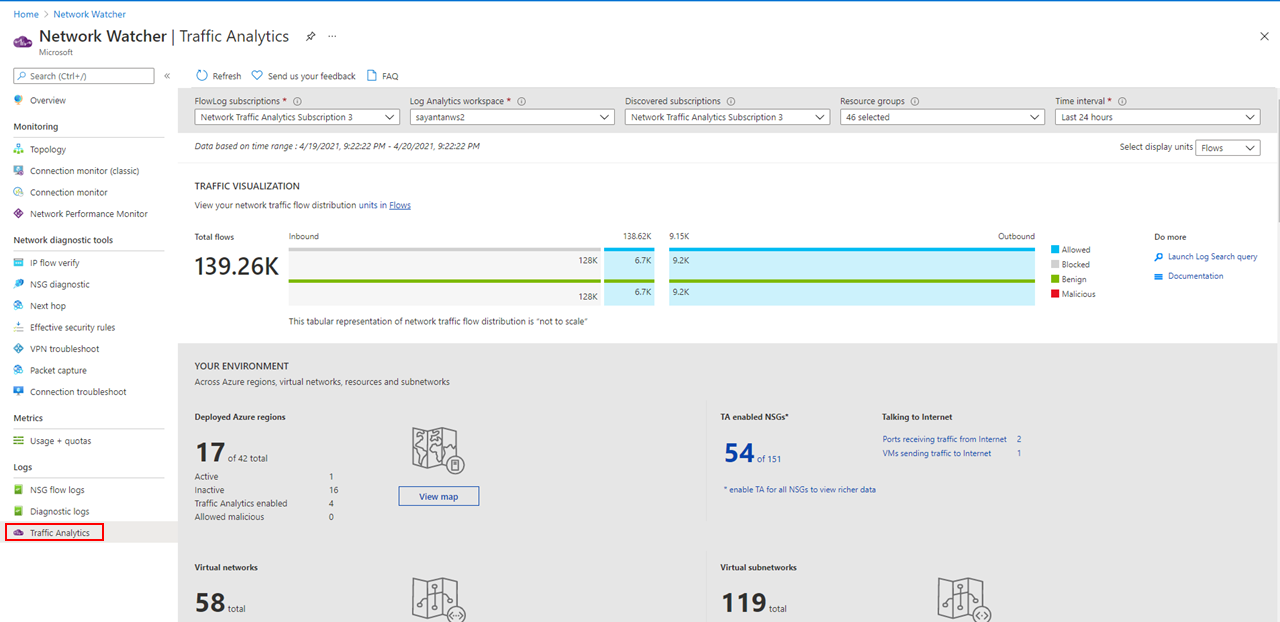Pin the Traffic Analytics page

(x=310, y=36)
